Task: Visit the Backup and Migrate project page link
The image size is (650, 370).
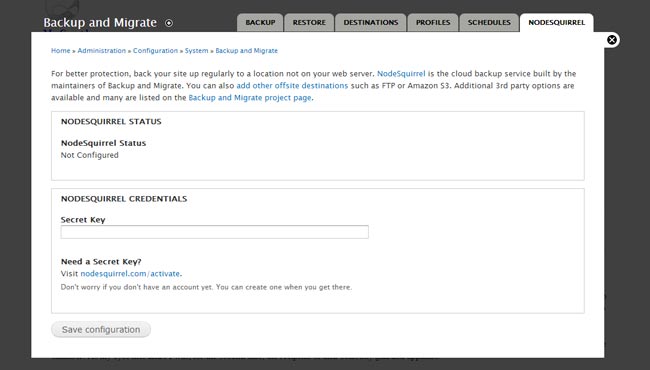Action: pos(250,98)
